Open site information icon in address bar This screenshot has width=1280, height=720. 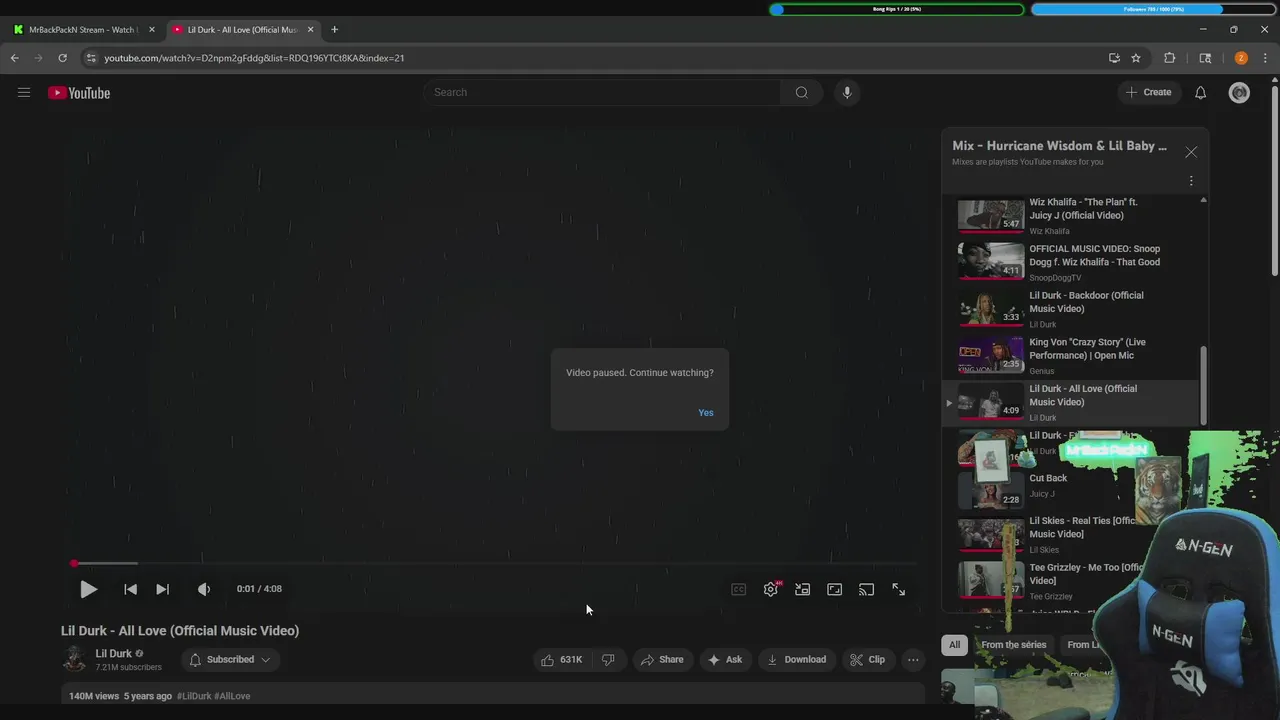(x=91, y=58)
